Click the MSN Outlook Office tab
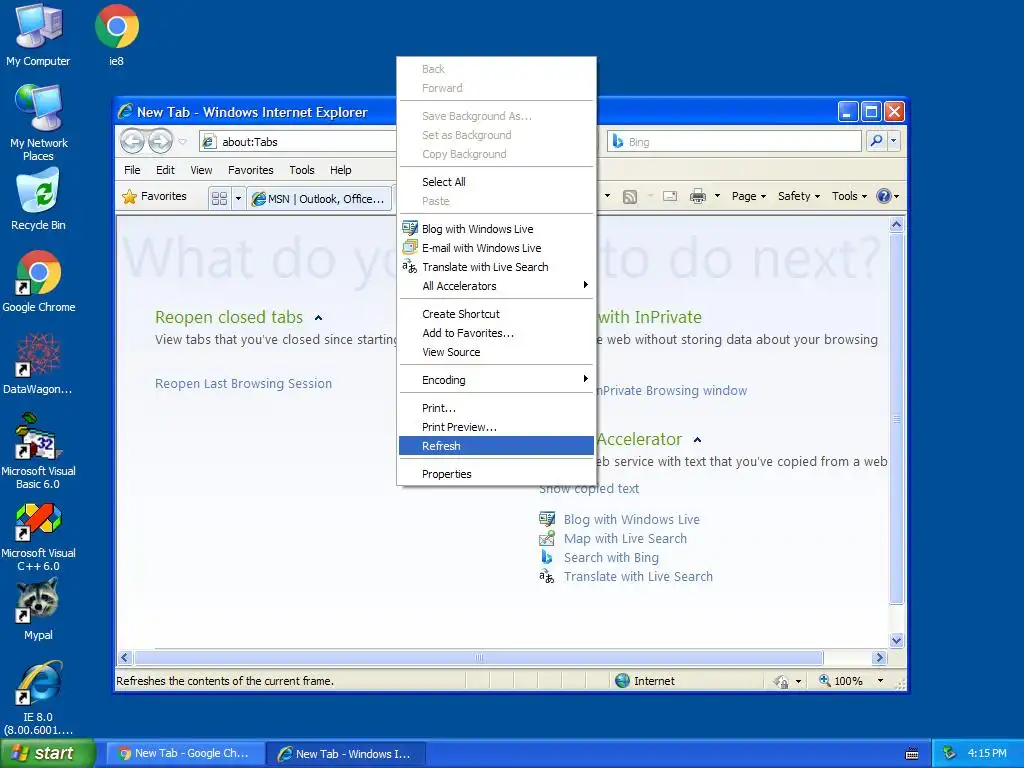The height and width of the screenshot is (768, 1024). [320, 199]
